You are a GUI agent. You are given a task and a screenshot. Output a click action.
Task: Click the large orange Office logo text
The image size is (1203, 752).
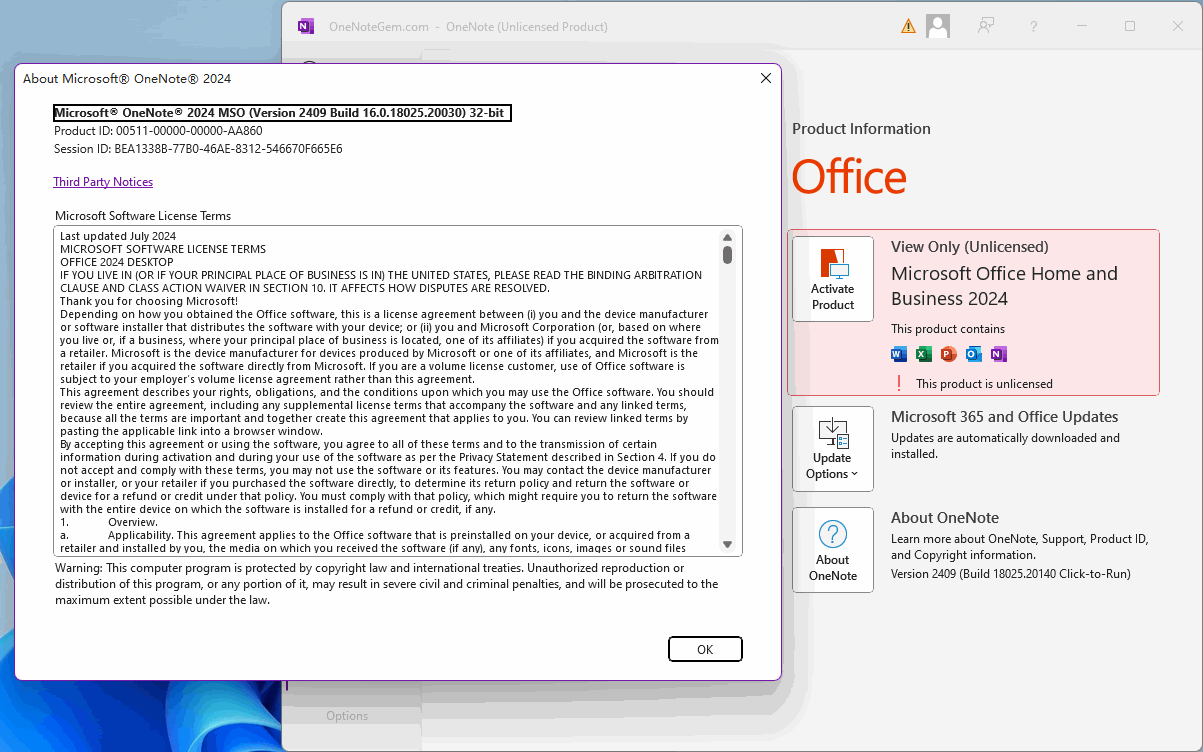click(x=849, y=177)
